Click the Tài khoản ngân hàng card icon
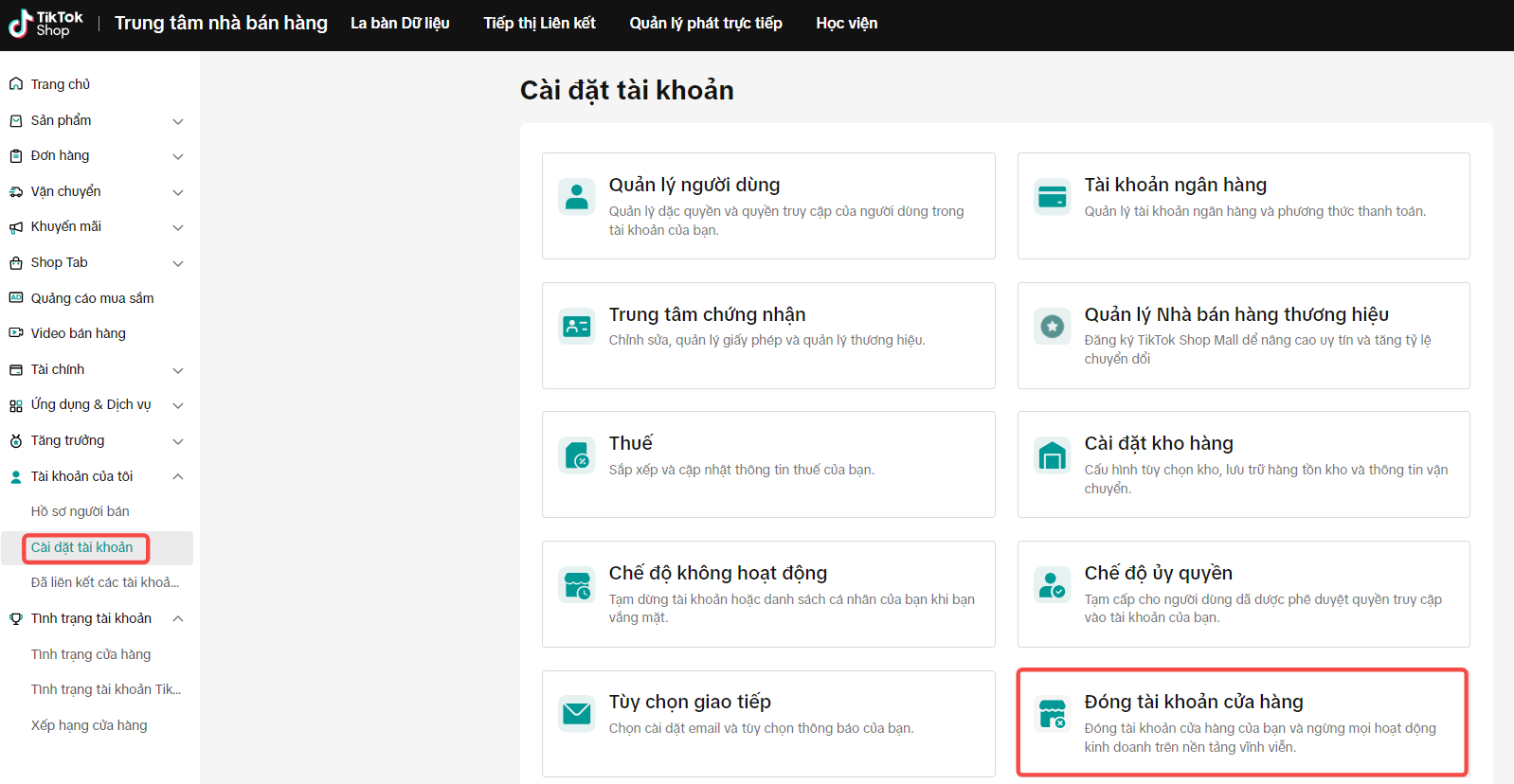The height and width of the screenshot is (784, 1514). [1053, 196]
